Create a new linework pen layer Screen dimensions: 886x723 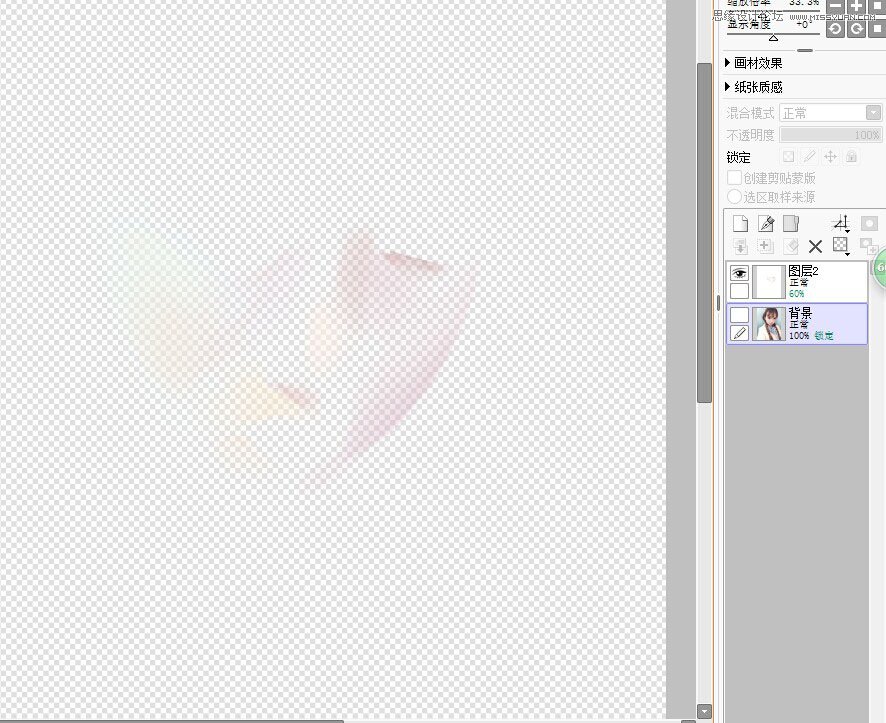click(x=766, y=224)
